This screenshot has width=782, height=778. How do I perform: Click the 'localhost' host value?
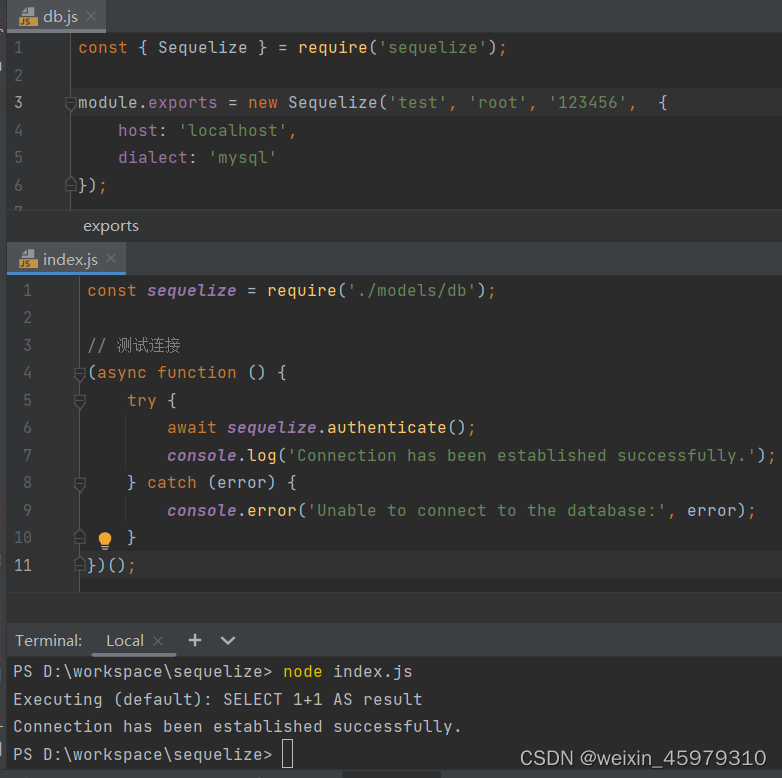point(233,131)
